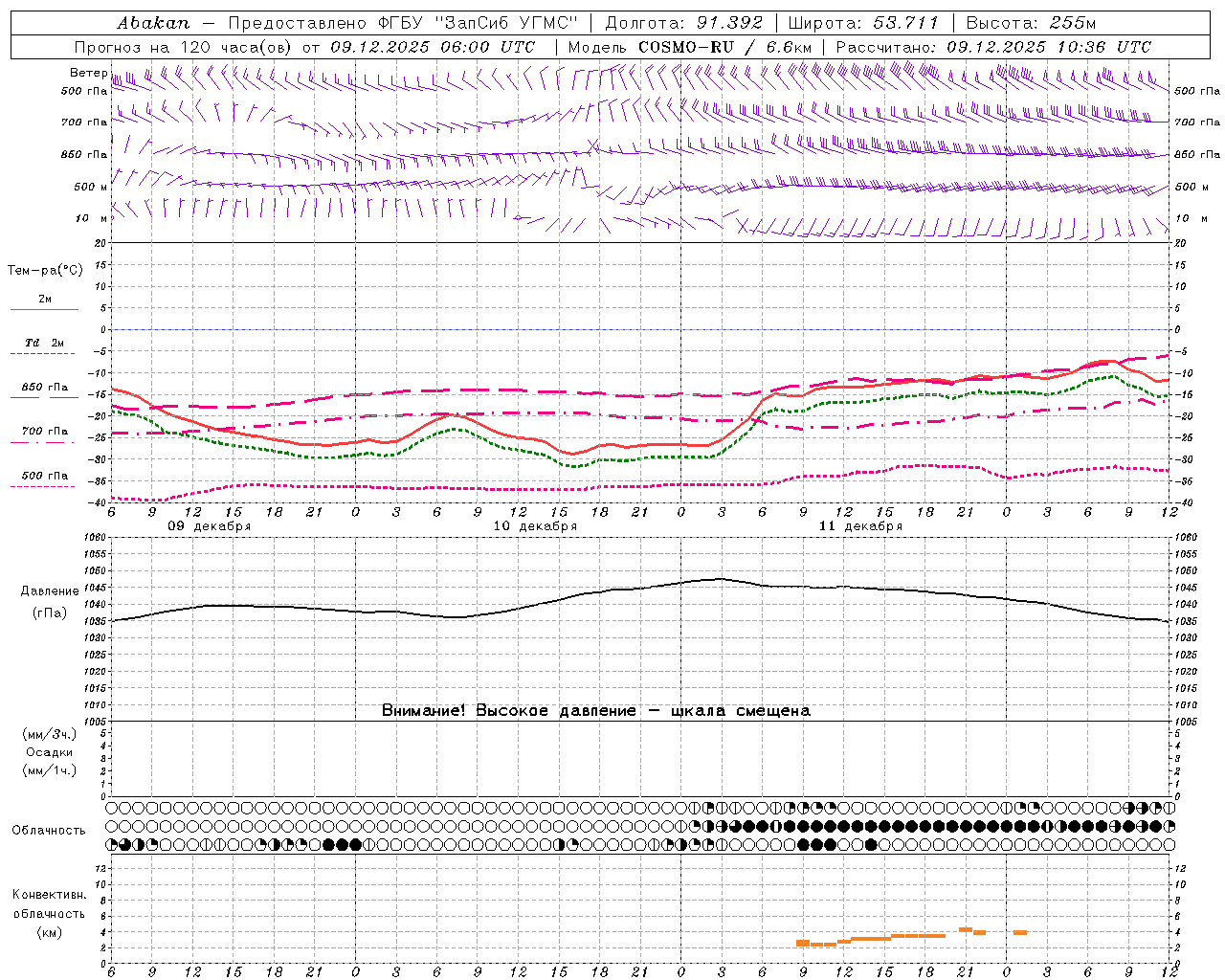Image resolution: width=1225 pixels, height=980 pixels.
Task: Click the Конвективн. облачность label
Action: [50, 904]
